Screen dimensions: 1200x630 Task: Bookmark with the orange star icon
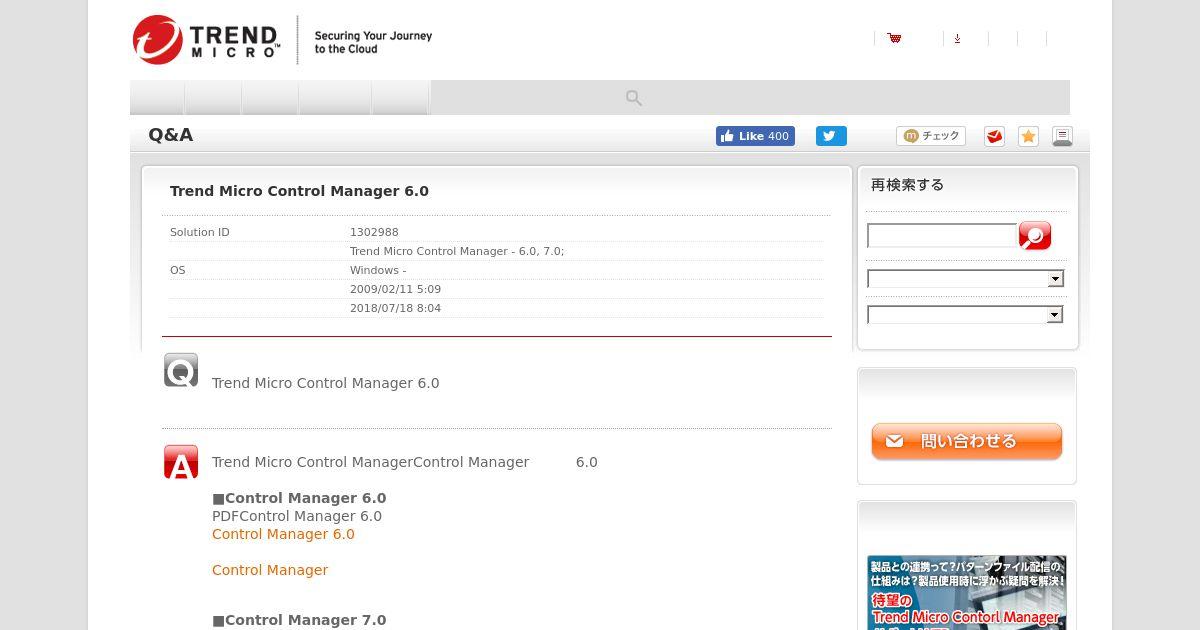pyautogui.click(x=1028, y=136)
